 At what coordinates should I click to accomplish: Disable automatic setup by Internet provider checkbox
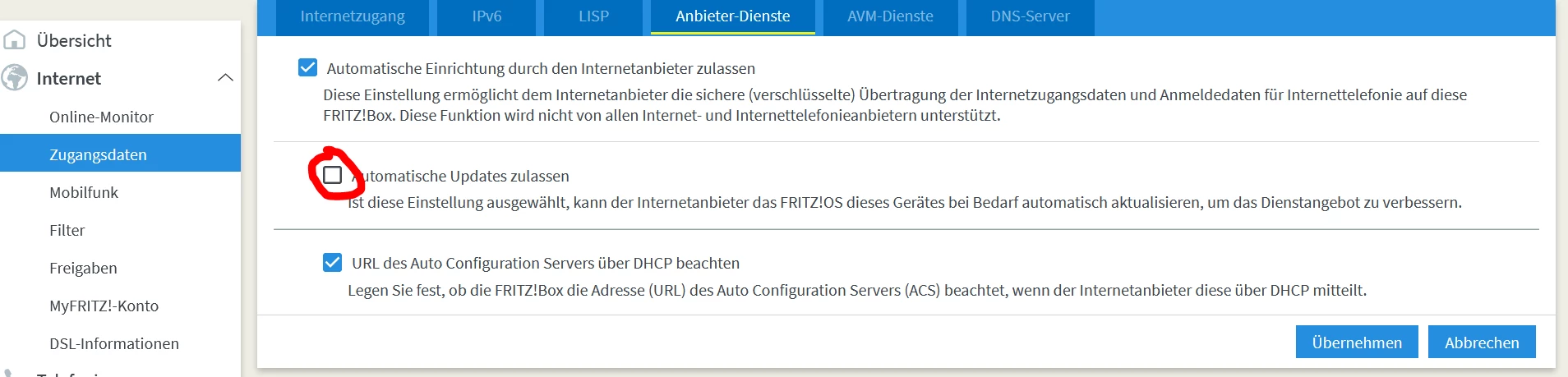point(307,67)
